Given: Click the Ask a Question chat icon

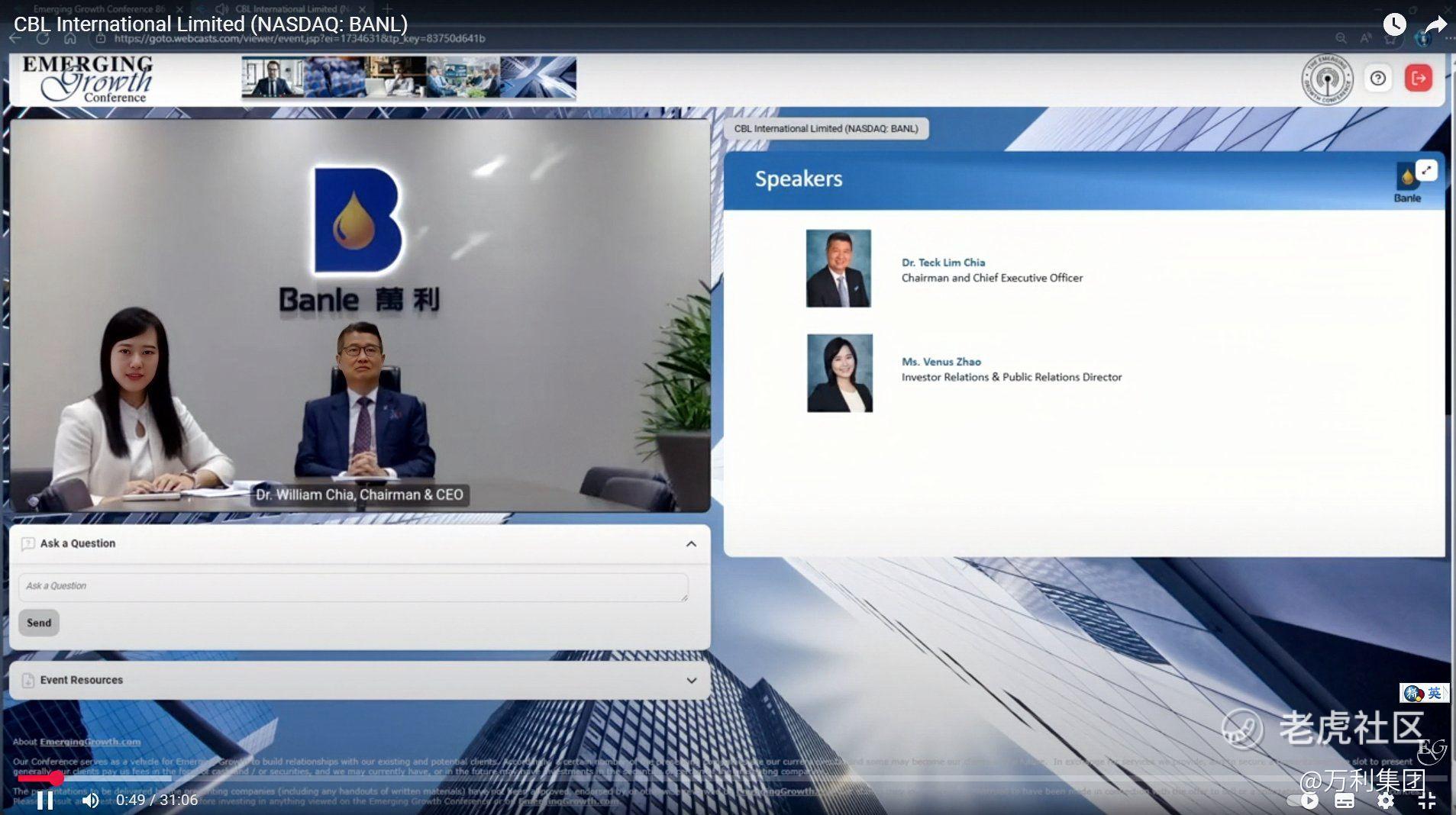Looking at the screenshot, I should 28,544.
